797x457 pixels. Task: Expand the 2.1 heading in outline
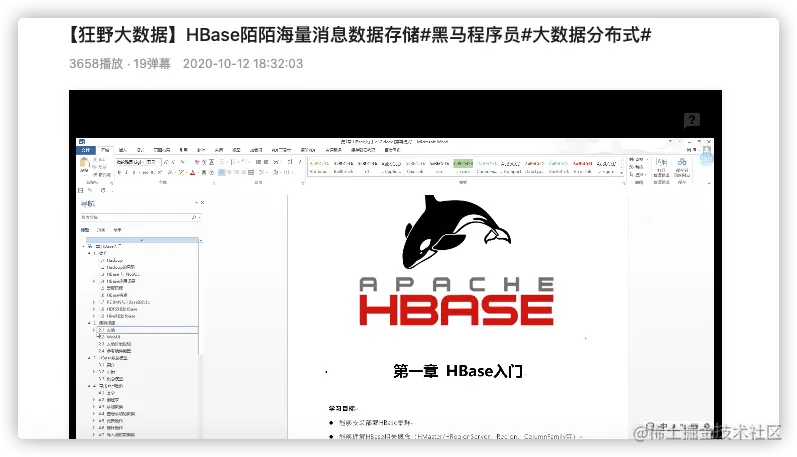click(94, 330)
